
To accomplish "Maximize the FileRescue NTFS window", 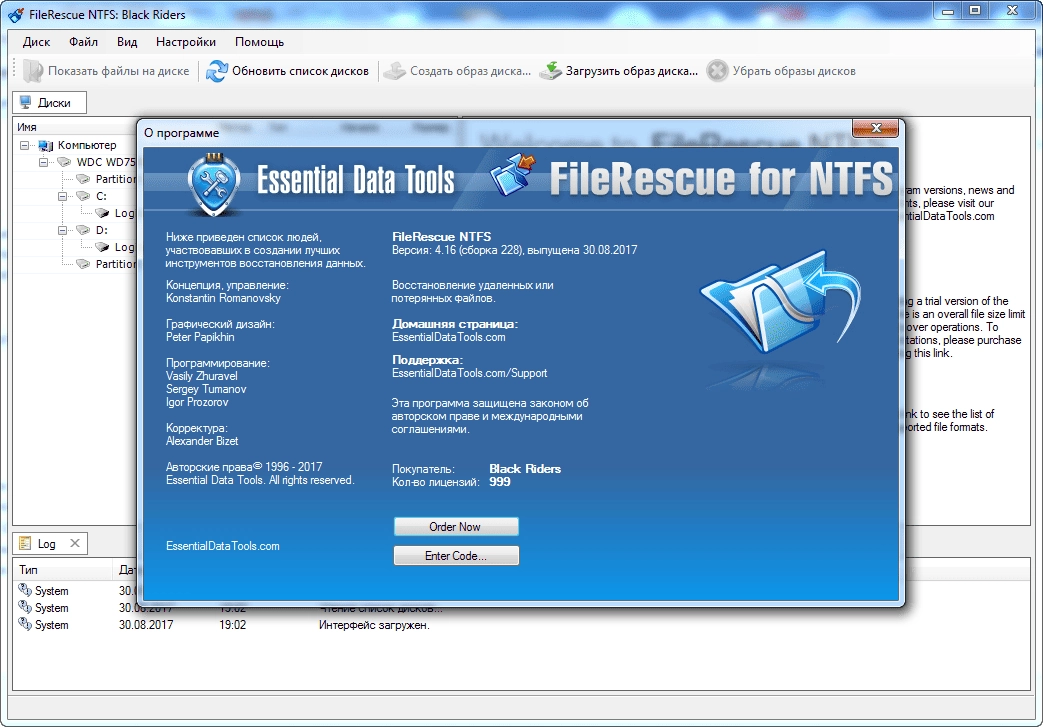I will click(x=974, y=10).
